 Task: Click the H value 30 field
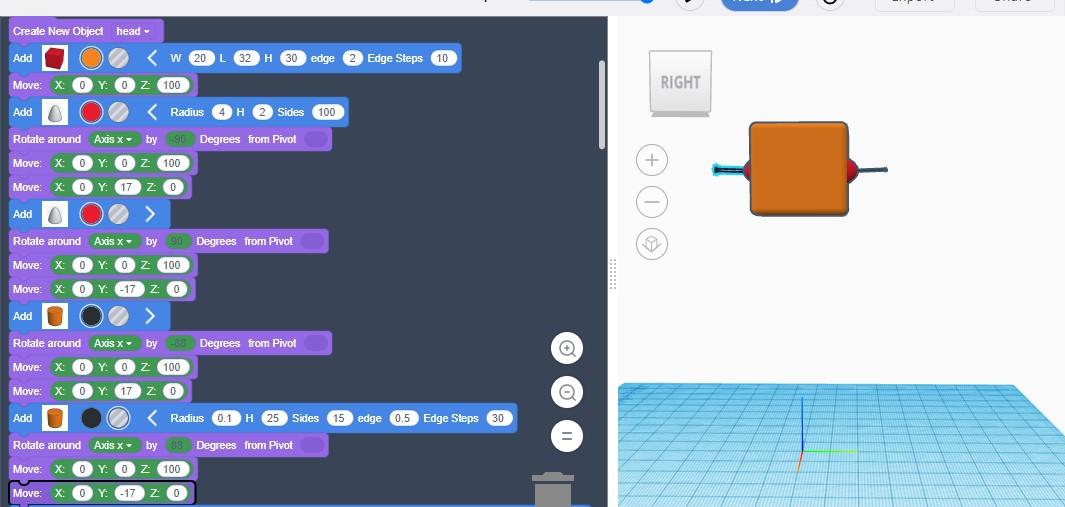pos(292,58)
